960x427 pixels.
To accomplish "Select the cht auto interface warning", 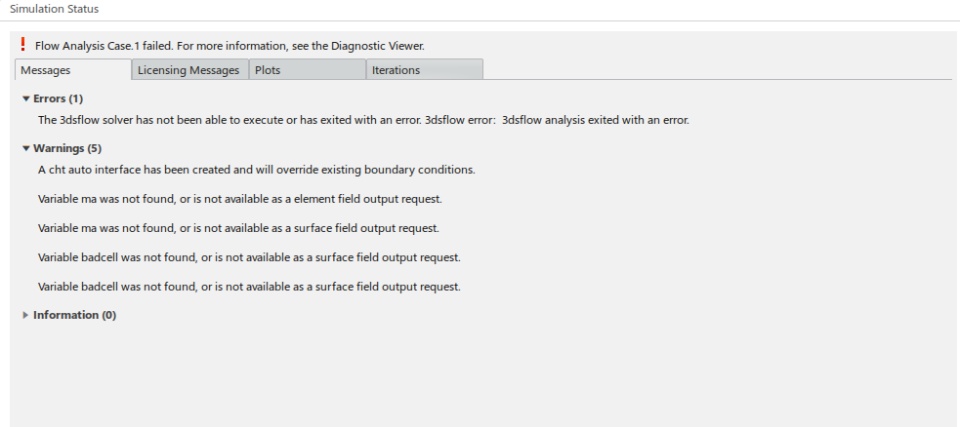I will pyautogui.click(x=256, y=168).
